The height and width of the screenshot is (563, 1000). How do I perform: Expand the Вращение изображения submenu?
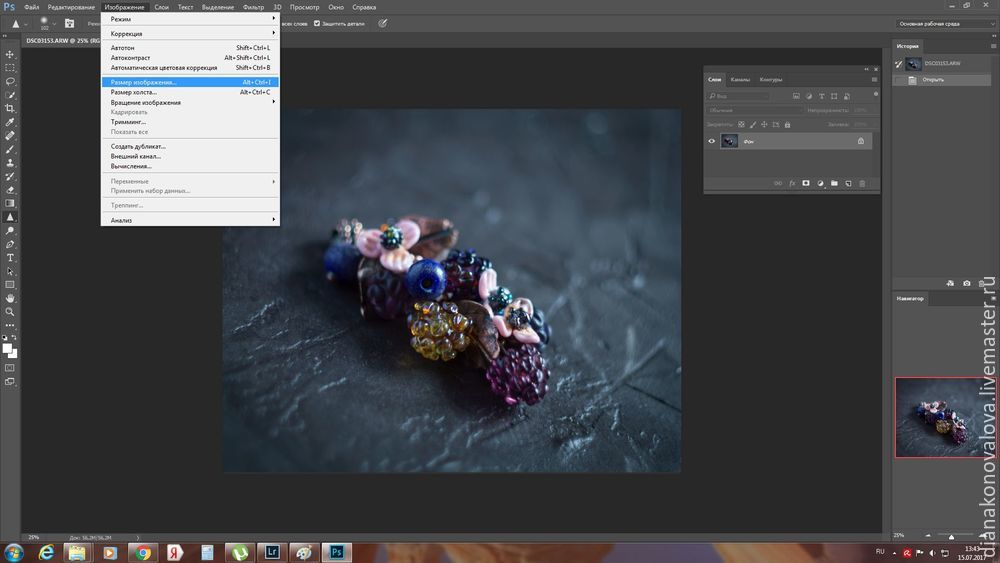click(190, 102)
